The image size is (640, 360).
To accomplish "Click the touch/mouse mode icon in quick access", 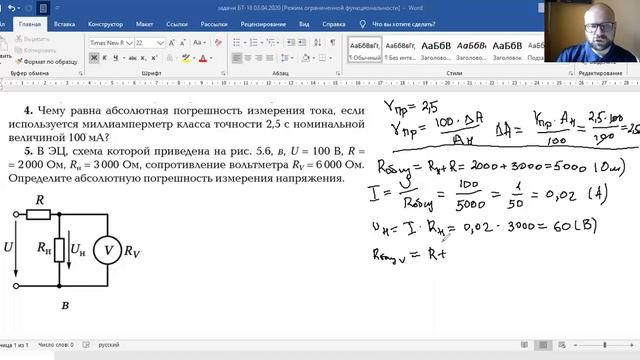I will [x=43, y=8].
